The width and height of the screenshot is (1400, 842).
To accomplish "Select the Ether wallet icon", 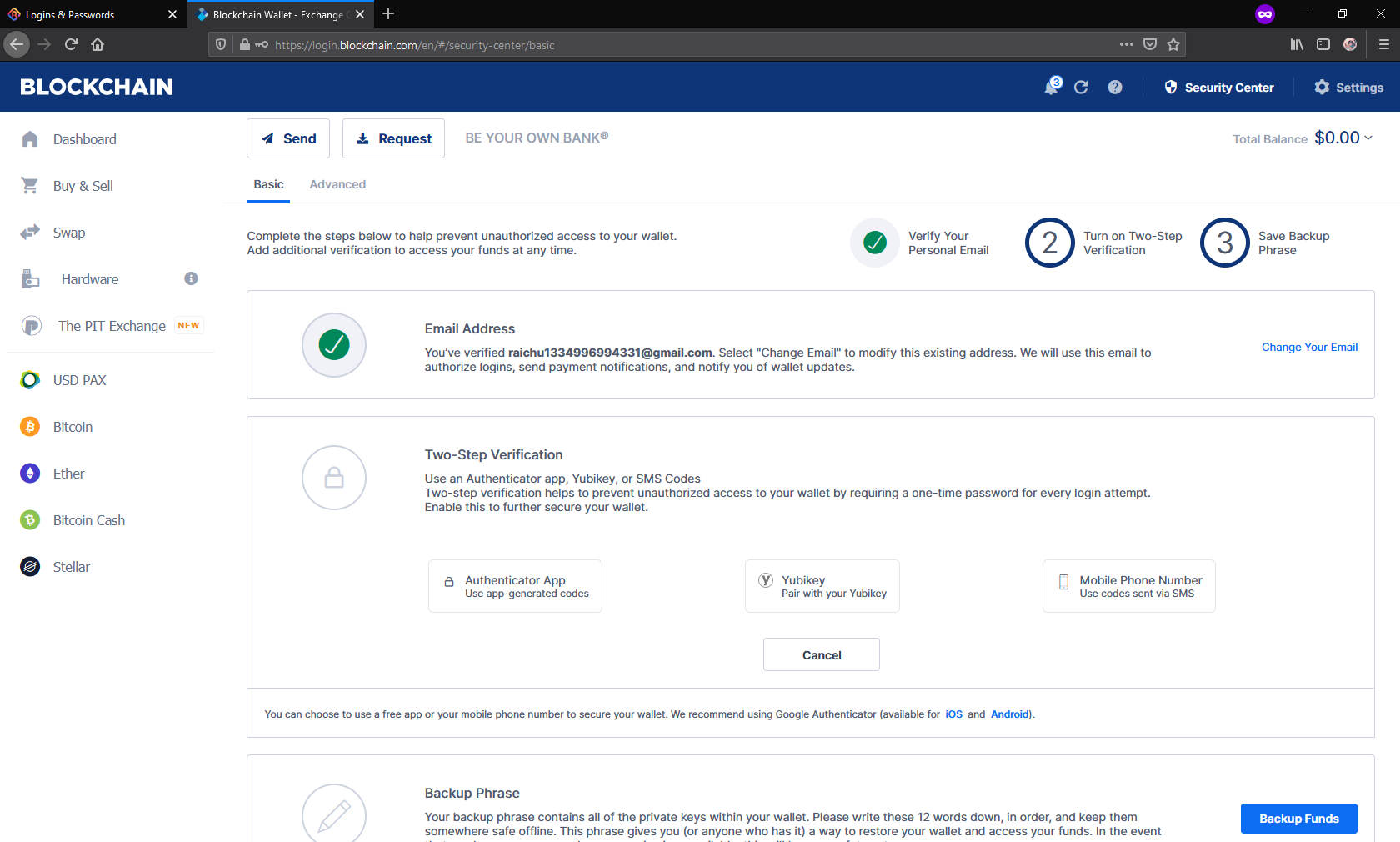I will coord(30,474).
